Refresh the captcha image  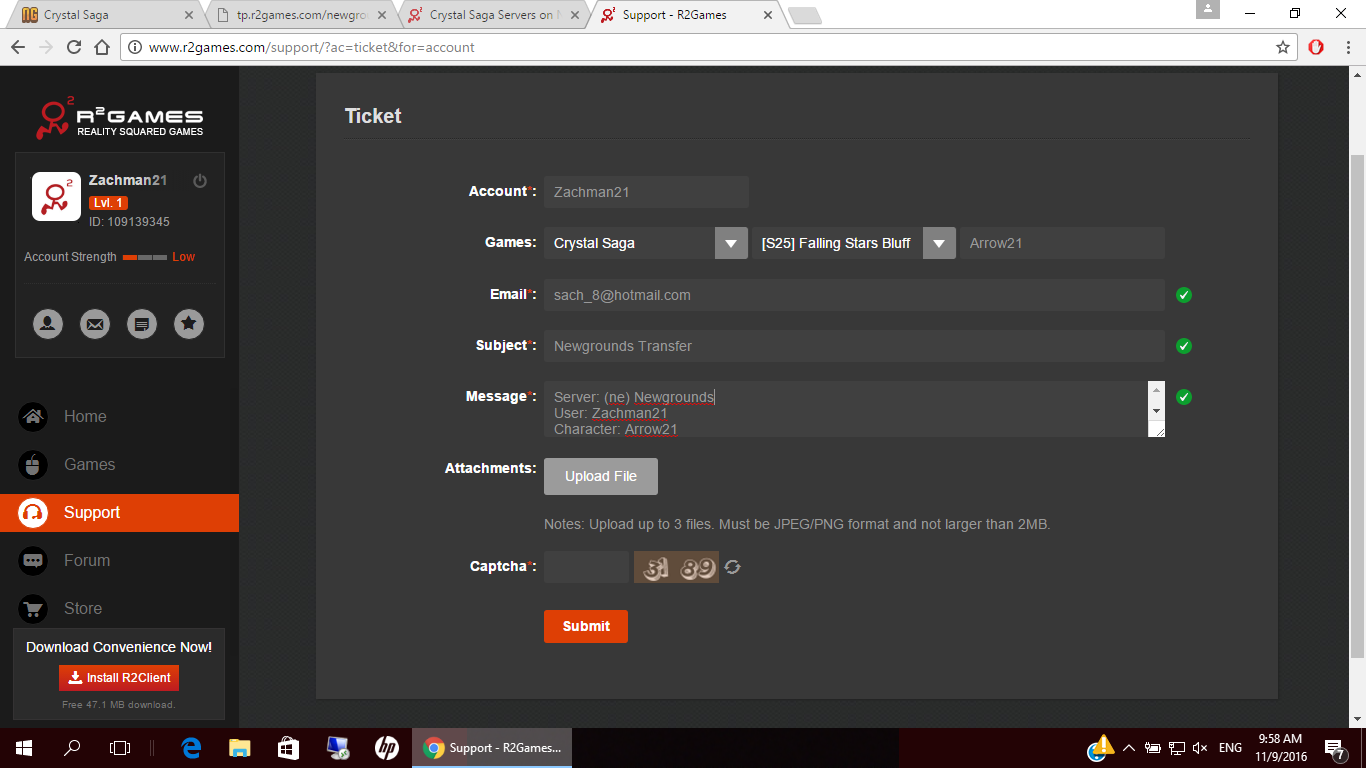pos(733,567)
